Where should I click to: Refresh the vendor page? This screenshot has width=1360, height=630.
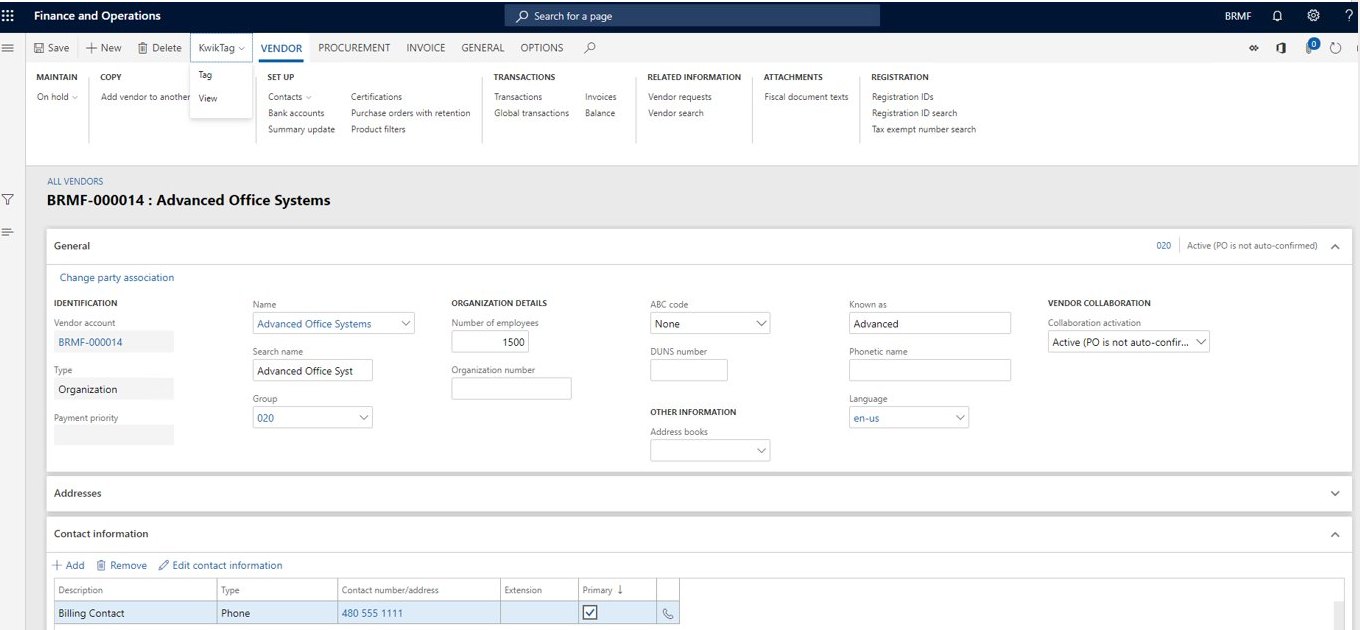pyautogui.click(x=1335, y=48)
